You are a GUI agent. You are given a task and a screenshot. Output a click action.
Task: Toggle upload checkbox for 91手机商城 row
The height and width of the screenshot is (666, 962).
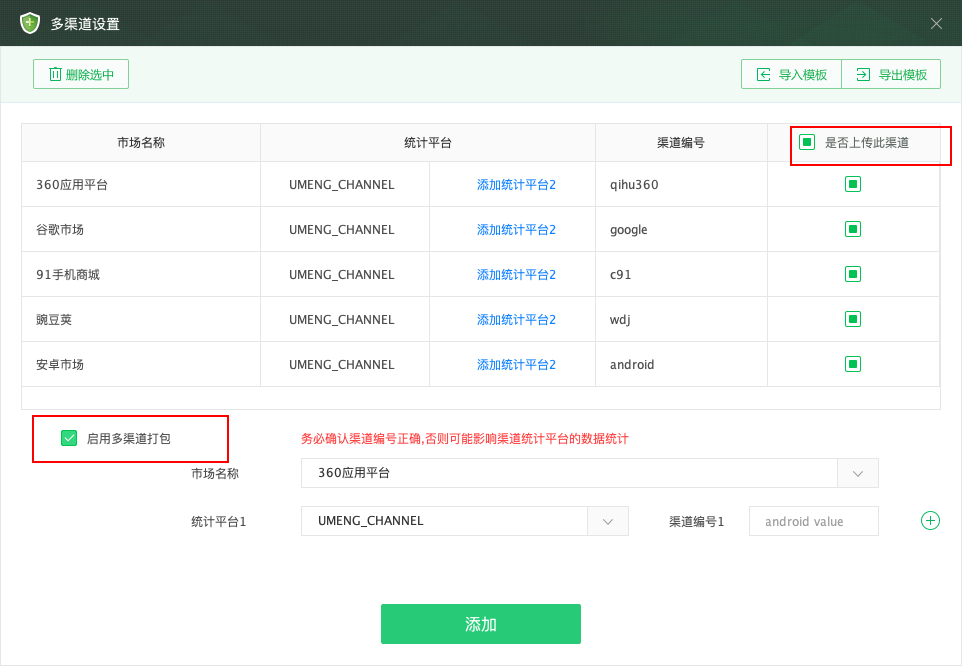click(x=853, y=274)
